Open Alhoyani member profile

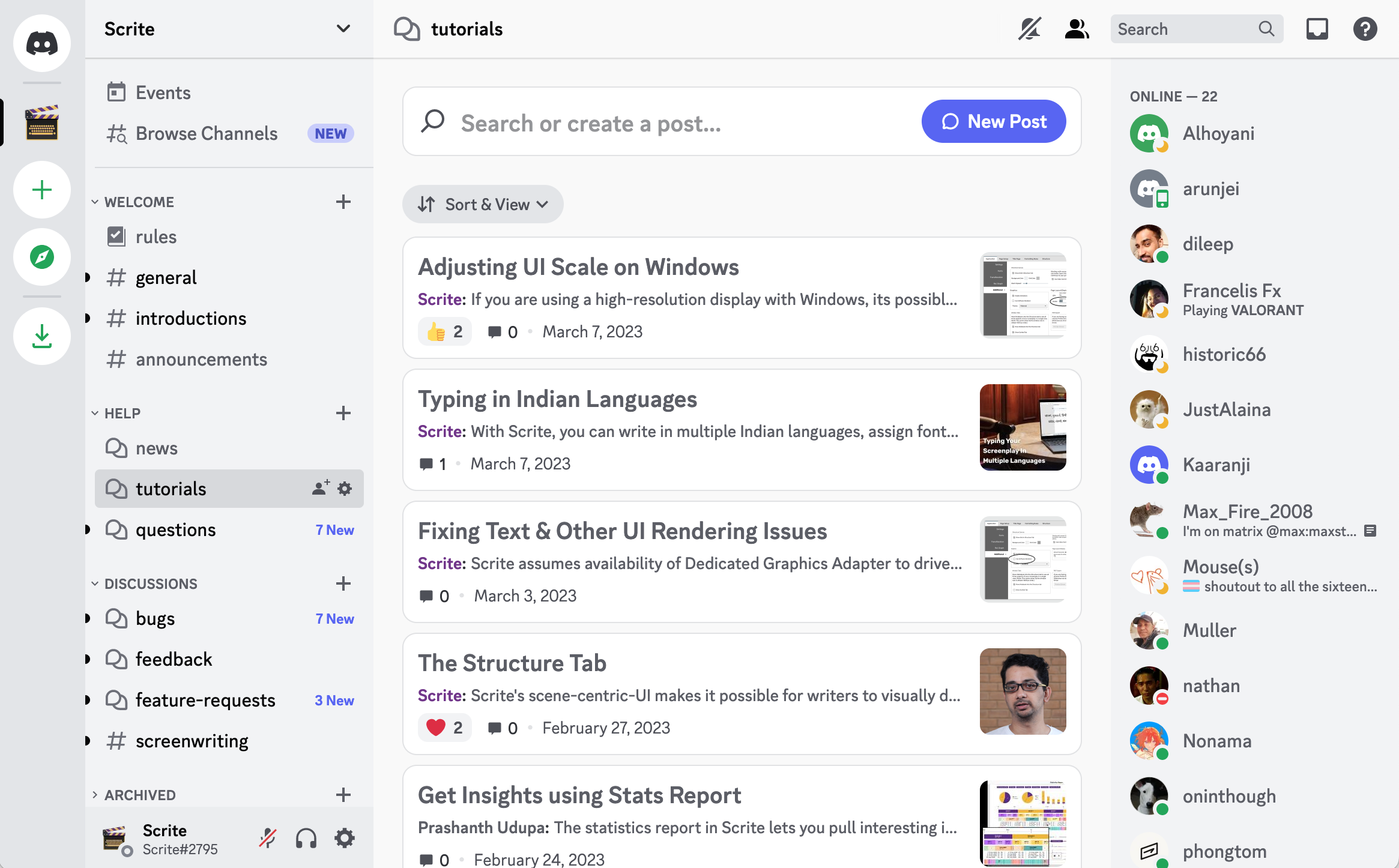click(x=1255, y=133)
